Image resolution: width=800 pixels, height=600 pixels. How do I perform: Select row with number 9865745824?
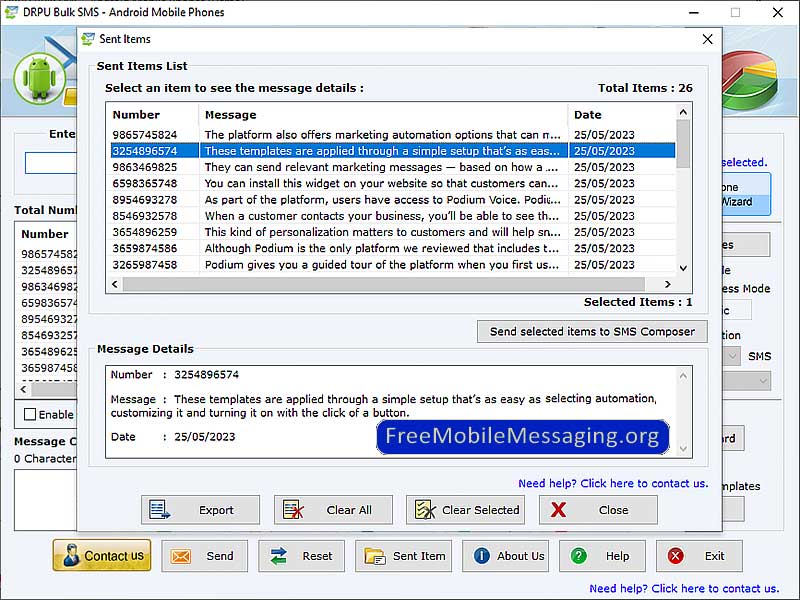click(392, 135)
